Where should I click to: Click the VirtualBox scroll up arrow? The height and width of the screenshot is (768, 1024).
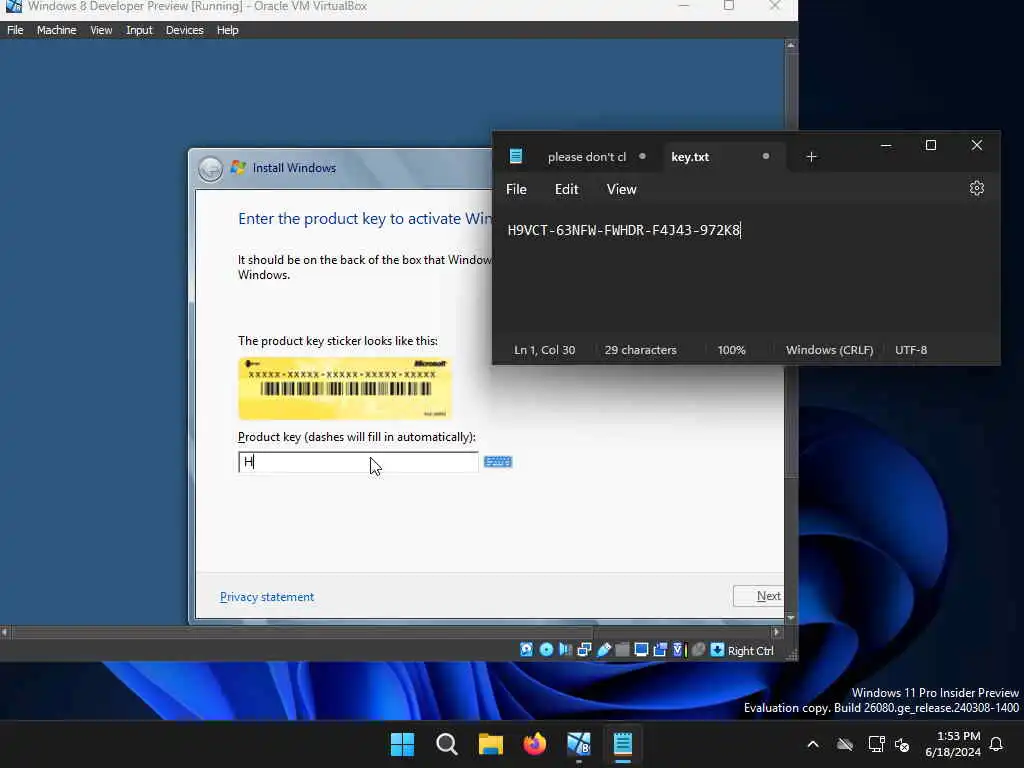click(790, 46)
